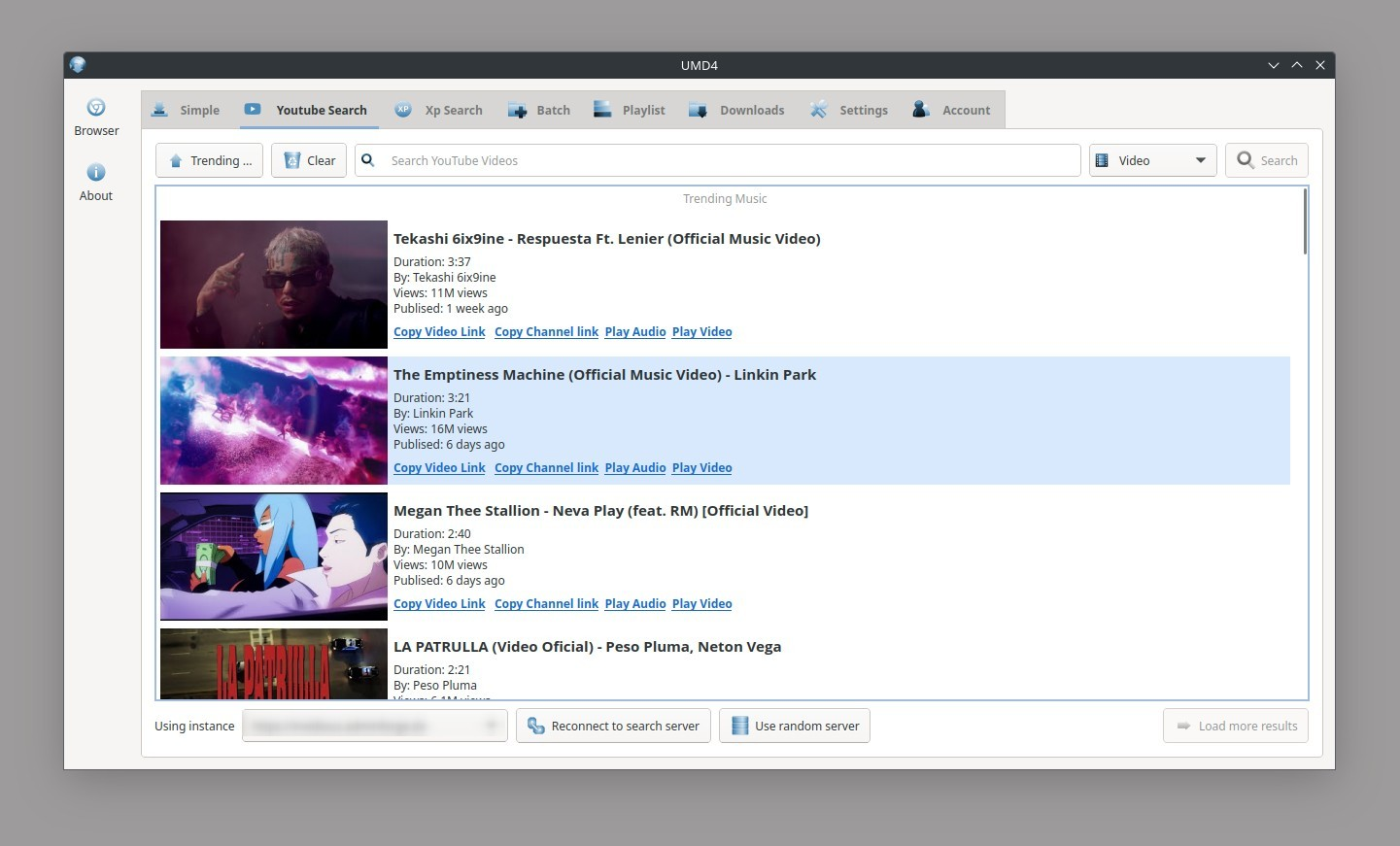Screen dimensions: 1400x846
Task: Copy Channel link for Megan Thee Stallion
Action: pyautogui.click(x=546, y=604)
